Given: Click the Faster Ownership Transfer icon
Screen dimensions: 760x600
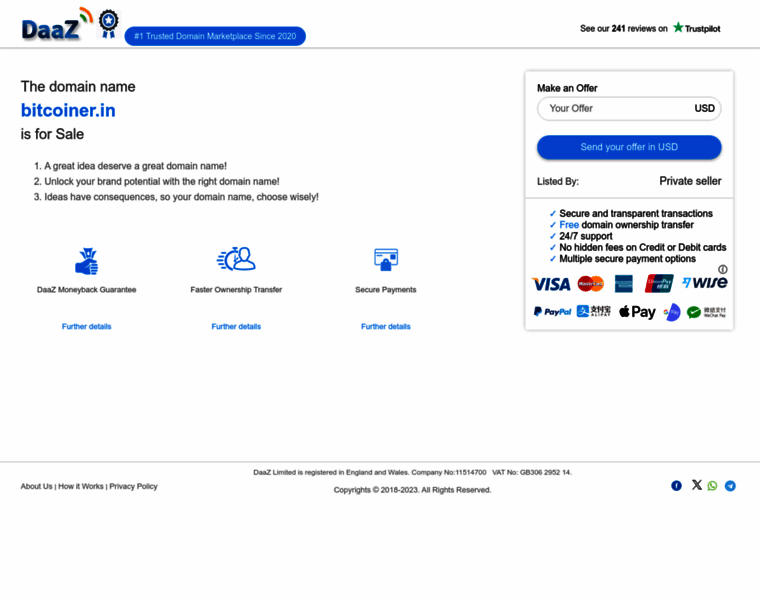Looking at the screenshot, I should [x=236, y=260].
